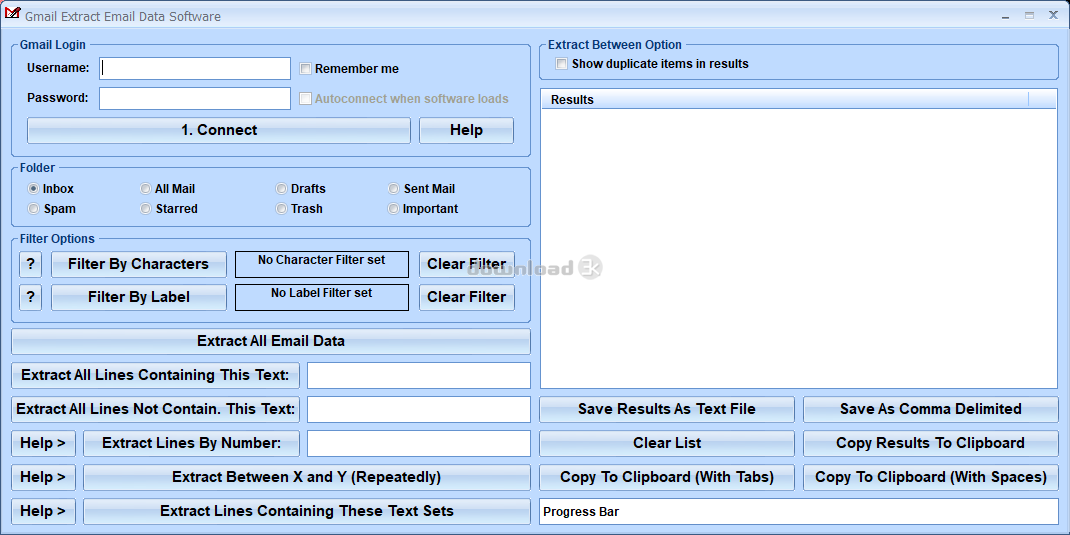Focus the text box for lines containing text

point(418,375)
